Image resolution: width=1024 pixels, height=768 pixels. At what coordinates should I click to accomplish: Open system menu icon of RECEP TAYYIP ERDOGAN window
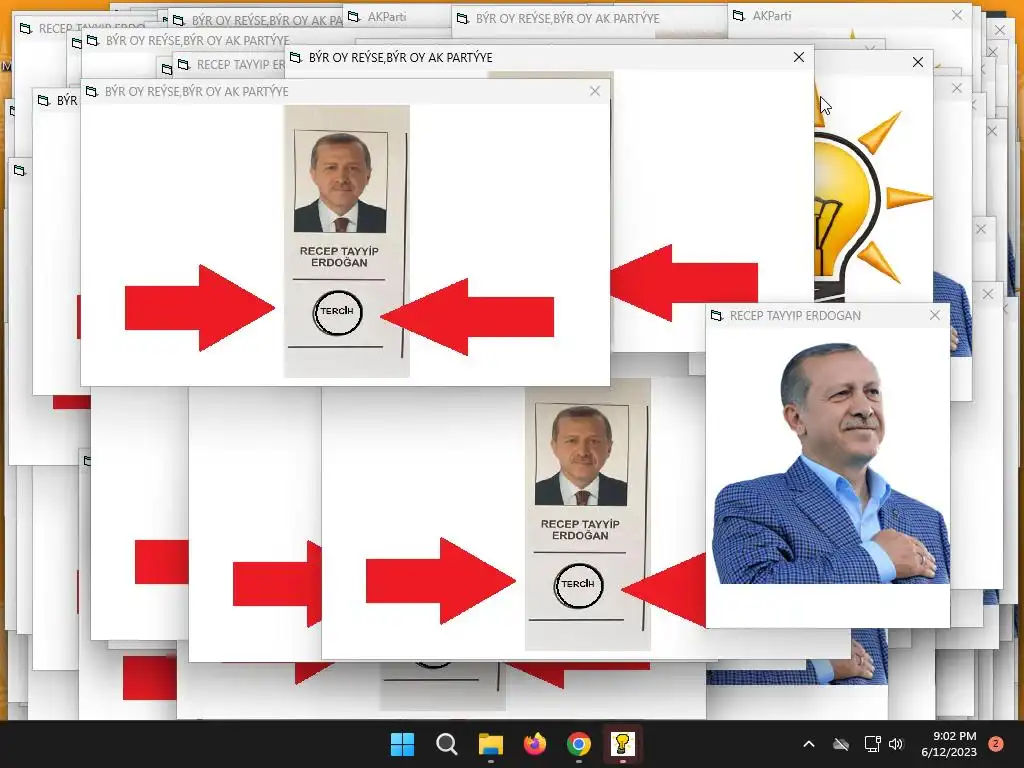(x=716, y=315)
